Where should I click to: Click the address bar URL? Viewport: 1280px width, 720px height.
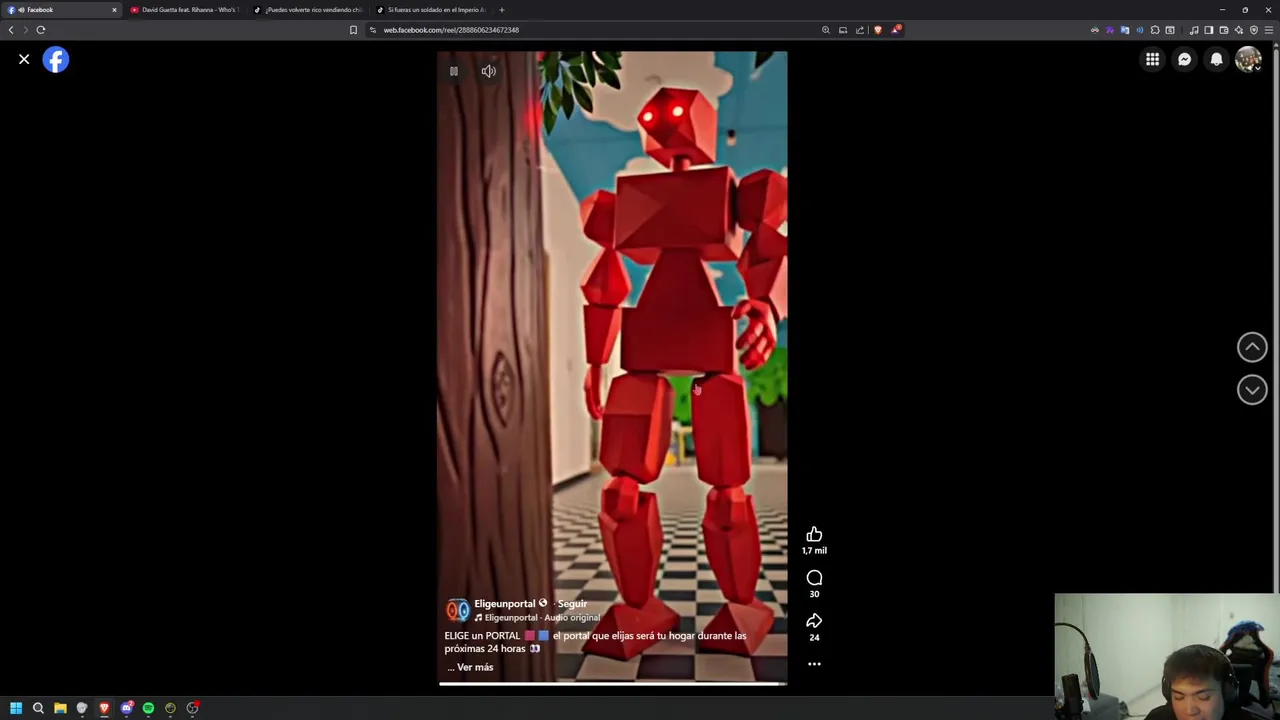(451, 30)
